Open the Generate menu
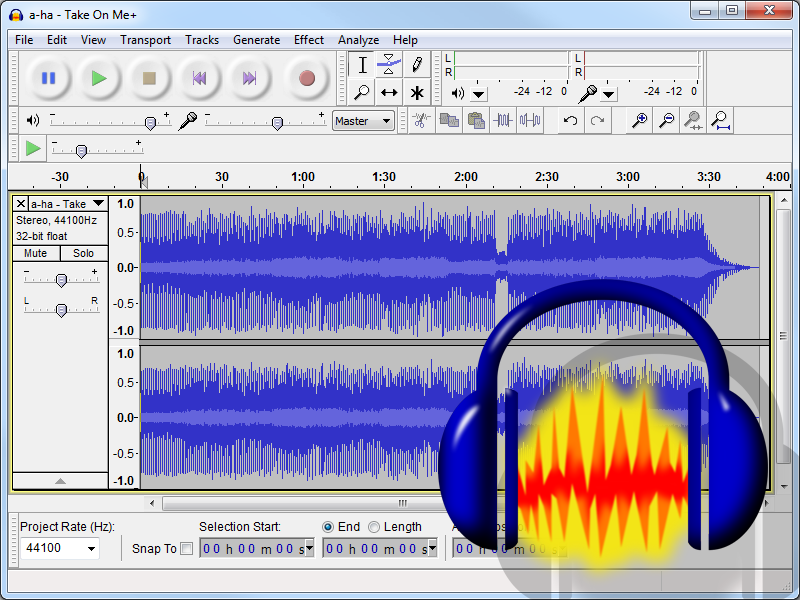 [x=256, y=40]
